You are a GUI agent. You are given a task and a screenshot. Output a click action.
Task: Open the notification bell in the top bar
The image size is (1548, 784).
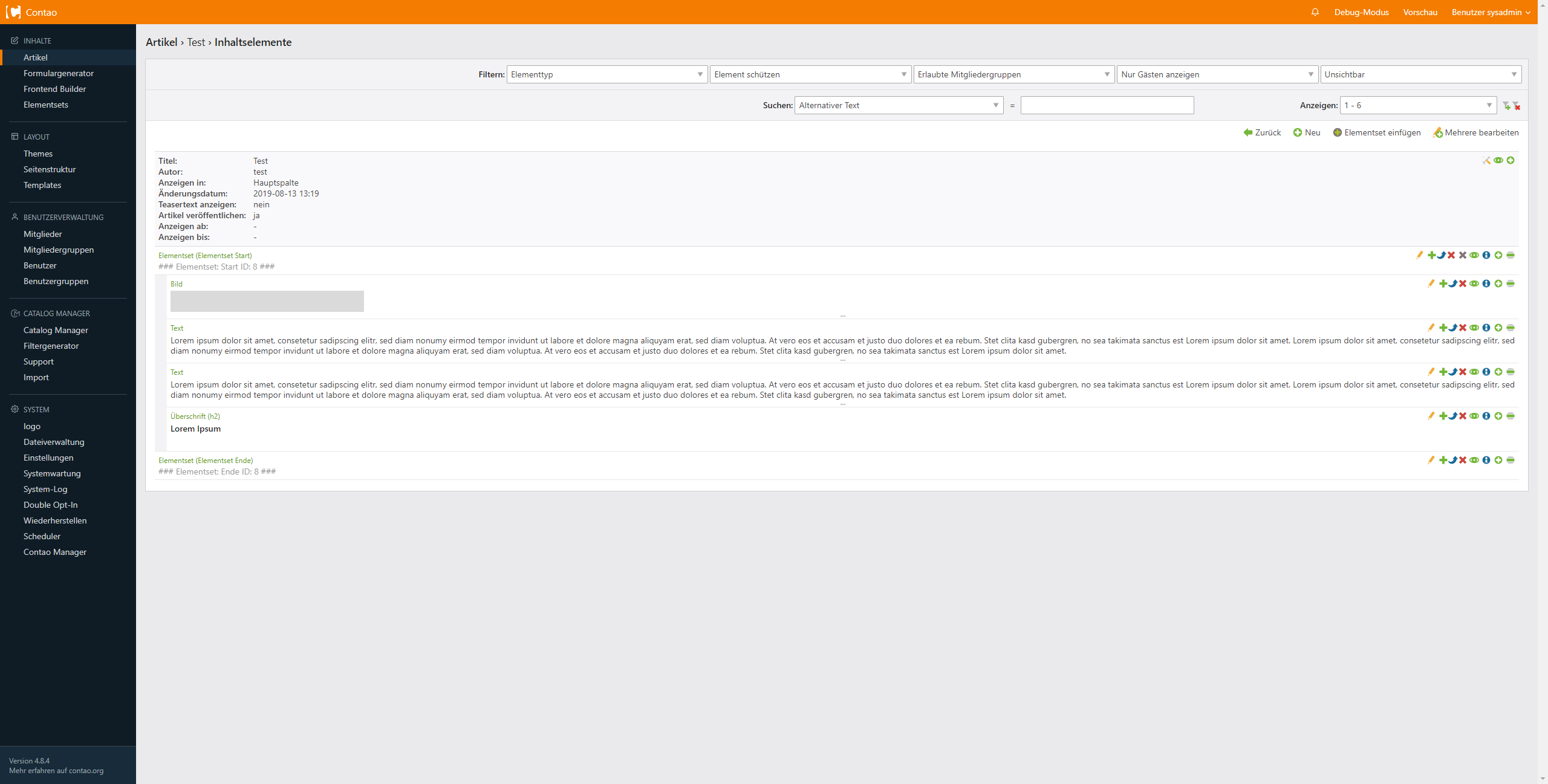click(x=1315, y=12)
